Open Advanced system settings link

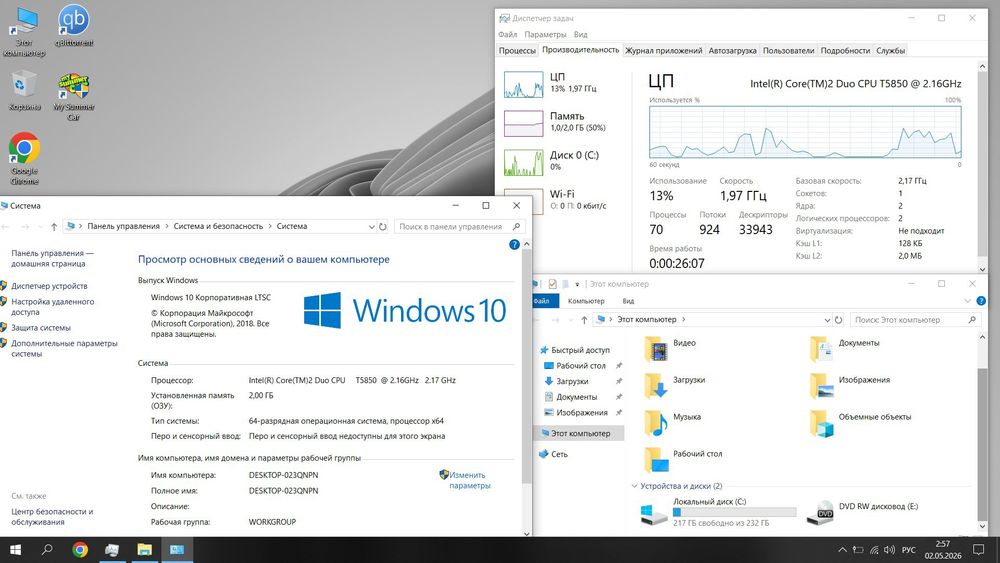click(x=64, y=348)
